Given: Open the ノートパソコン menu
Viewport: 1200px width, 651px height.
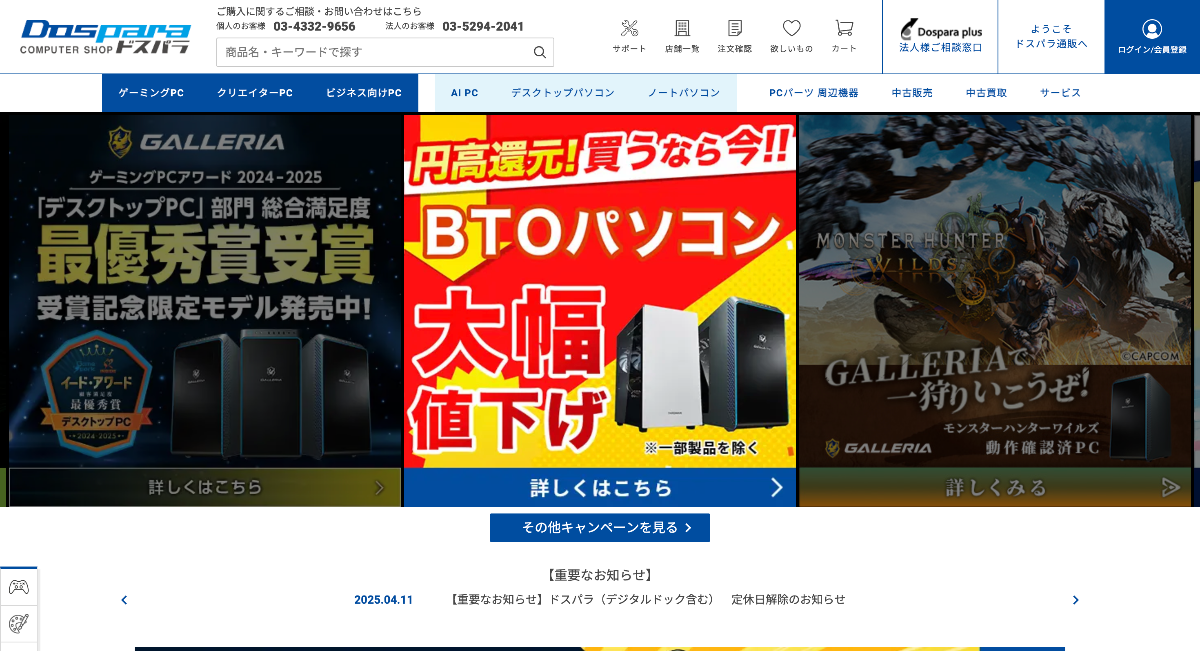Looking at the screenshot, I should coord(684,93).
